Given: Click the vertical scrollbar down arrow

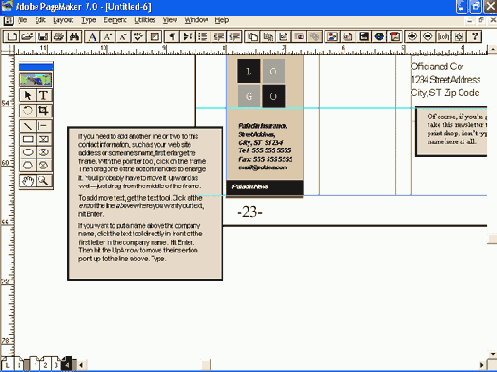Looking at the screenshot, I should coord(493,354).
